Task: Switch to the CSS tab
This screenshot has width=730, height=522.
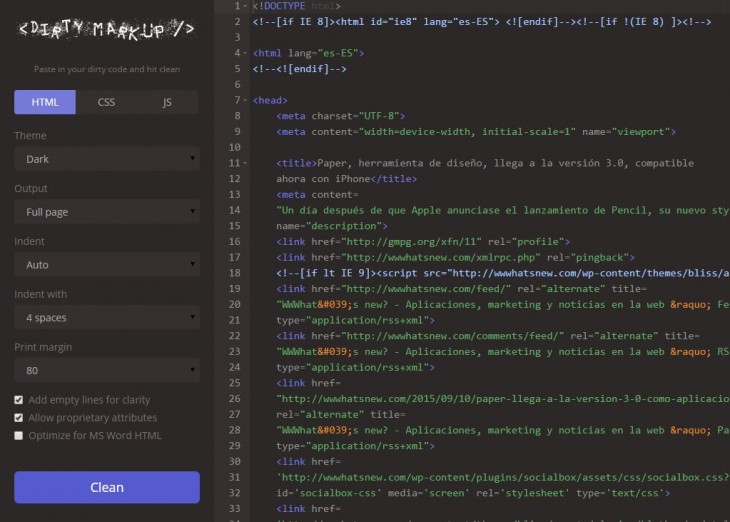Action: 106,102
